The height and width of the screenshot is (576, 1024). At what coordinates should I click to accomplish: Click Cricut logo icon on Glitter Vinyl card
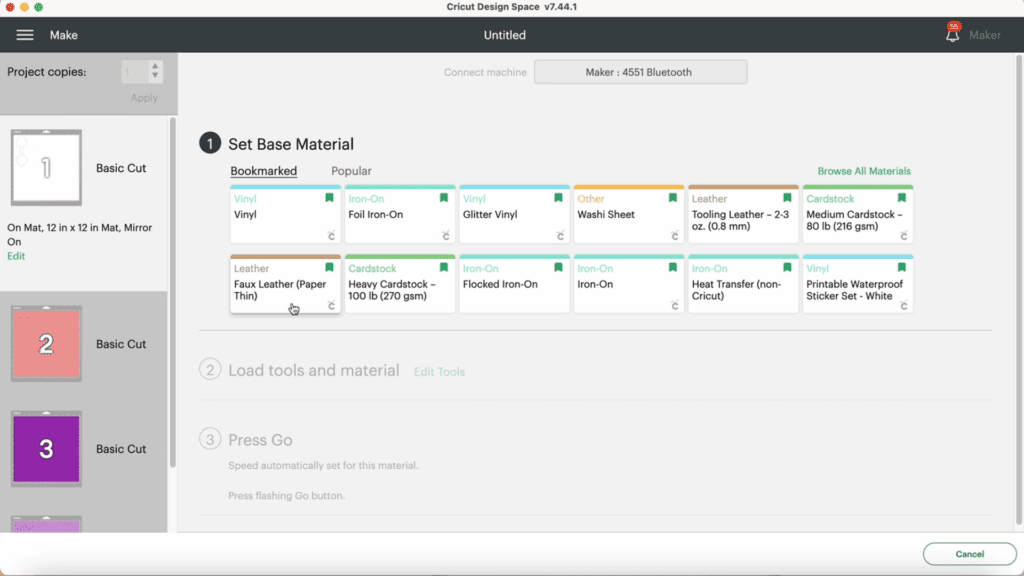tap(560, 236)
